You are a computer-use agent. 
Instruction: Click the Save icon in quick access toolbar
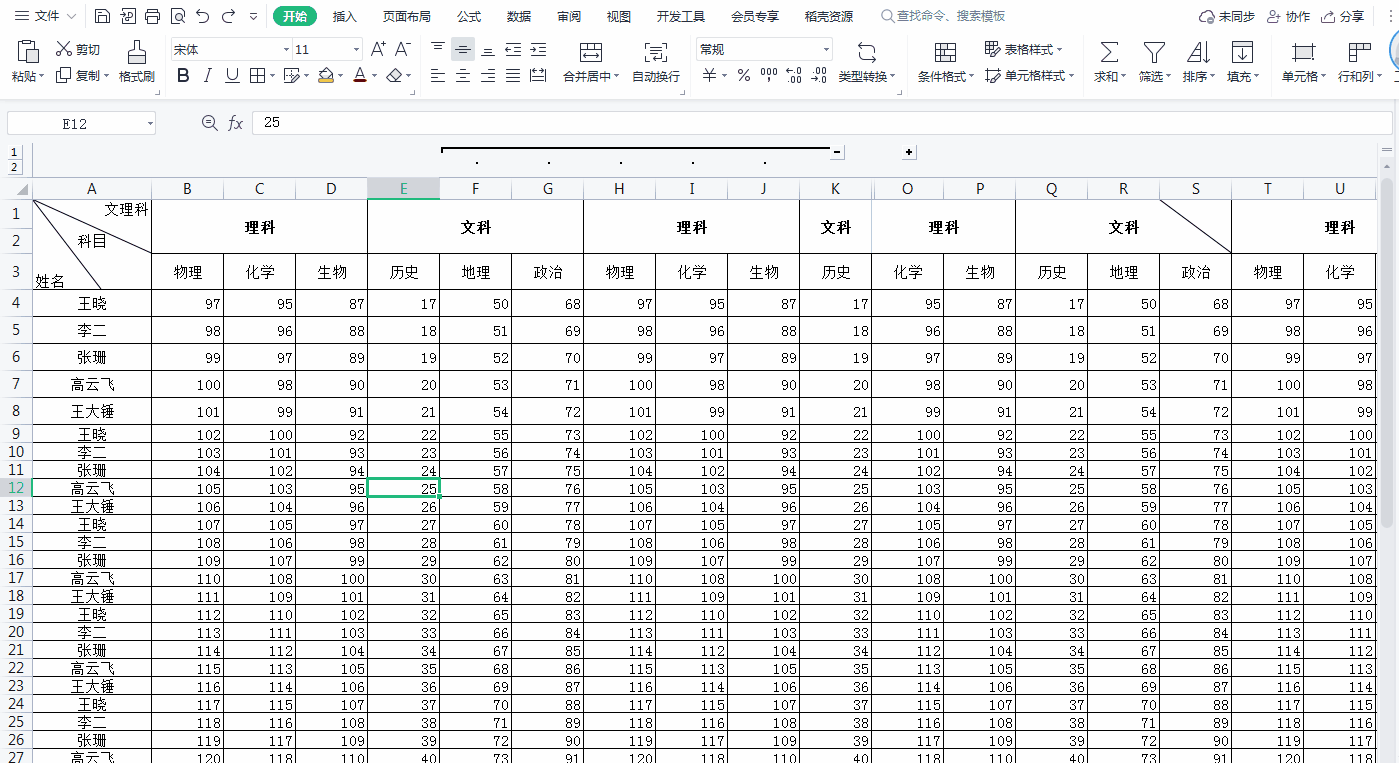tap(102, 16)
